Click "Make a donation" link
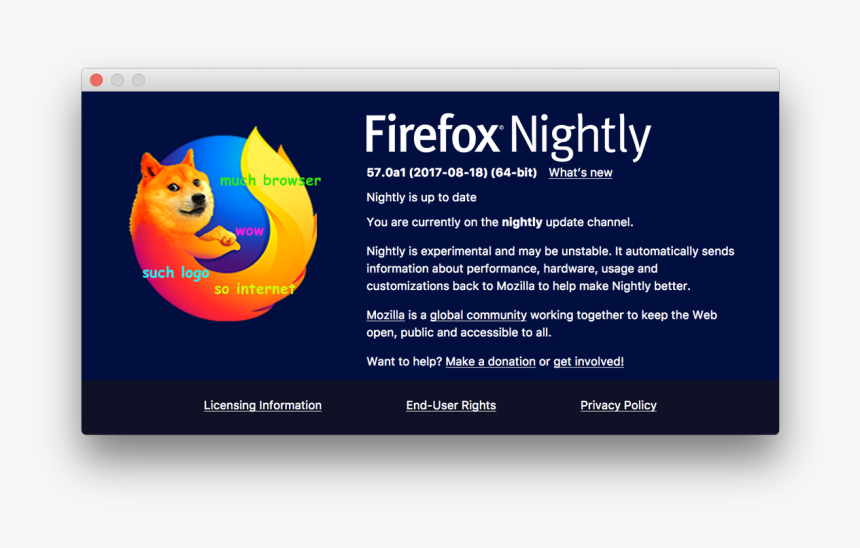The width and height of the screenshot is (860, 548). coord(490,362)
